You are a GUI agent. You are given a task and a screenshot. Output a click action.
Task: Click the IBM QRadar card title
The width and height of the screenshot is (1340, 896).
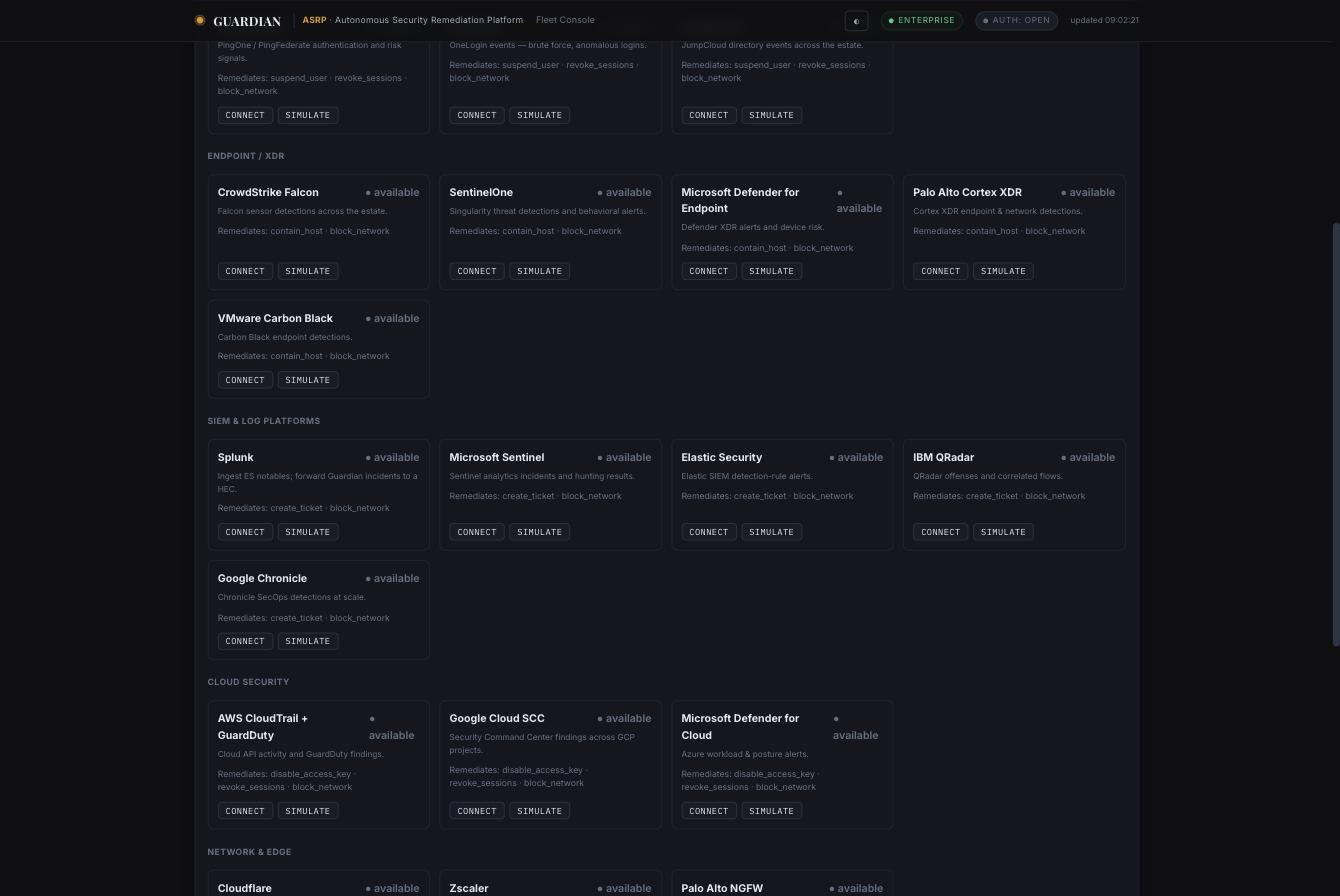[943, 457]
